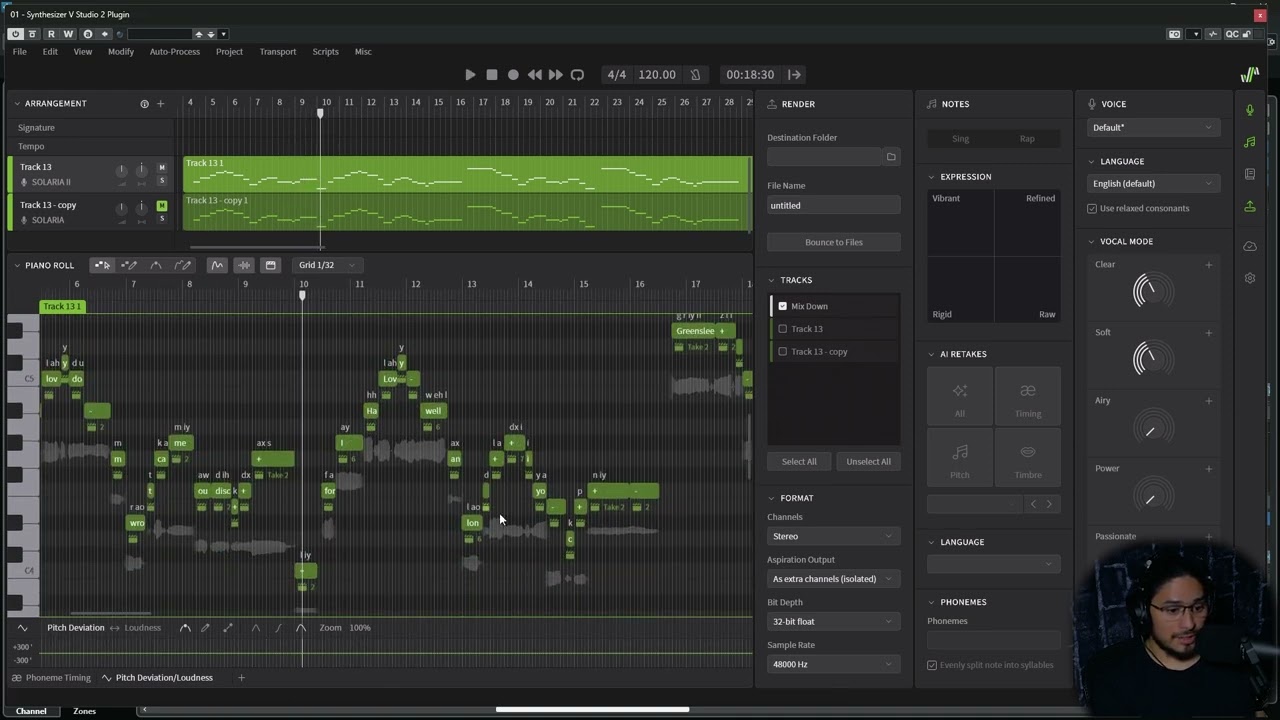The width and height of the screenshot is (1280, 720).
Task: Open the File menu
Action: click(19, 52)
